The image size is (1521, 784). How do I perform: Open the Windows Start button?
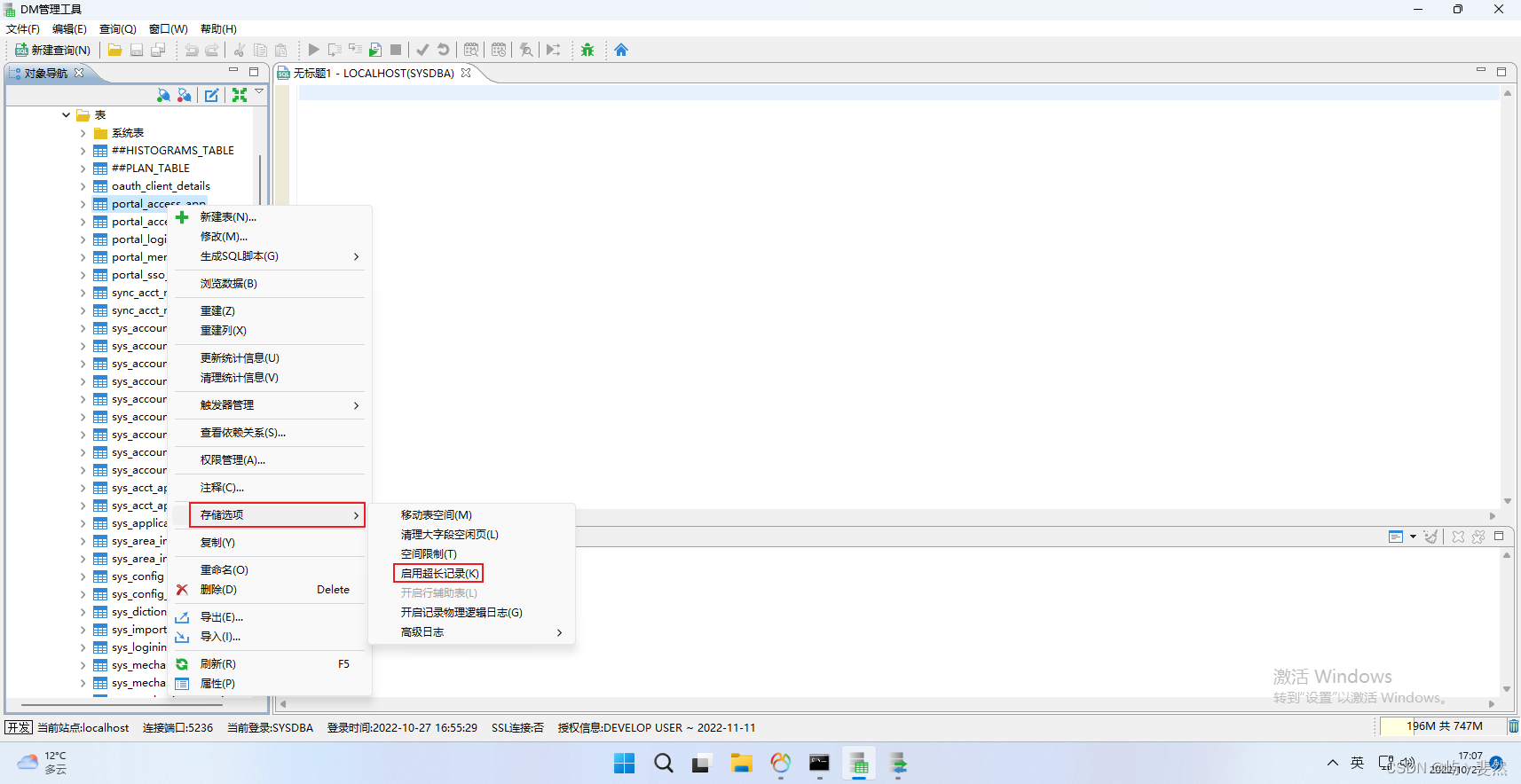[x=625, y=764]
